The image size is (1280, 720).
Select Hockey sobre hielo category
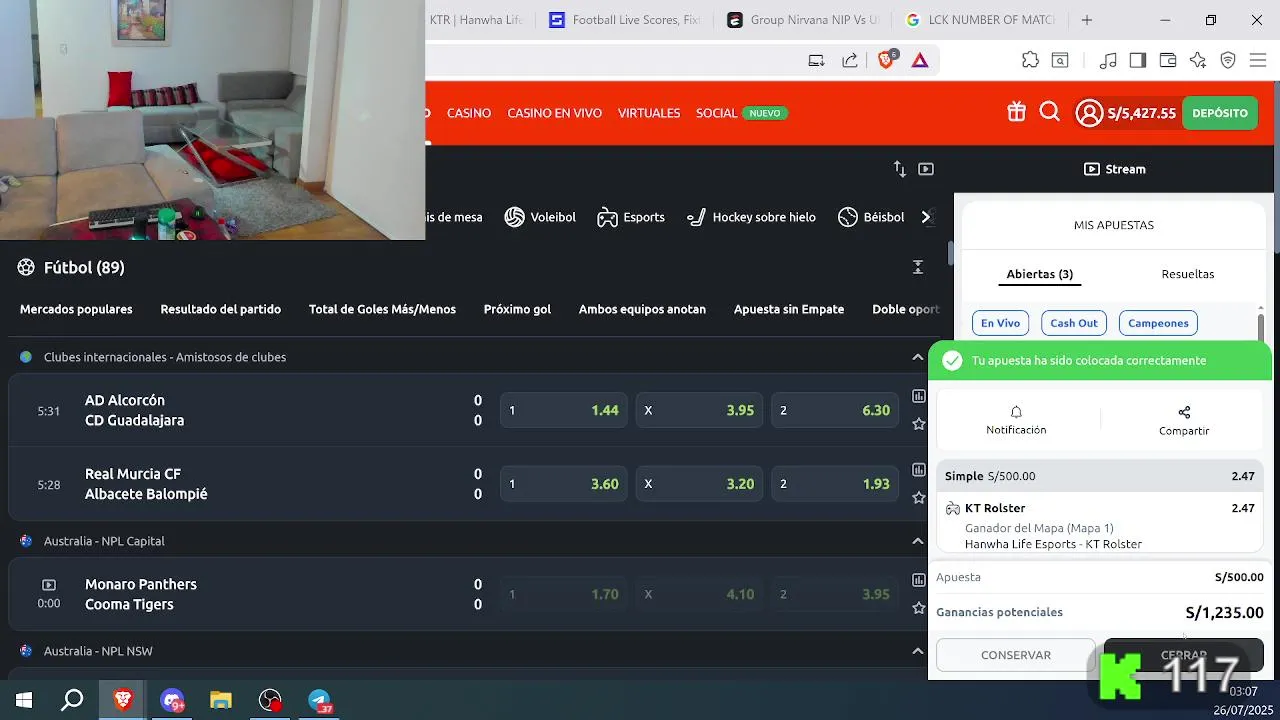(751, 217)
